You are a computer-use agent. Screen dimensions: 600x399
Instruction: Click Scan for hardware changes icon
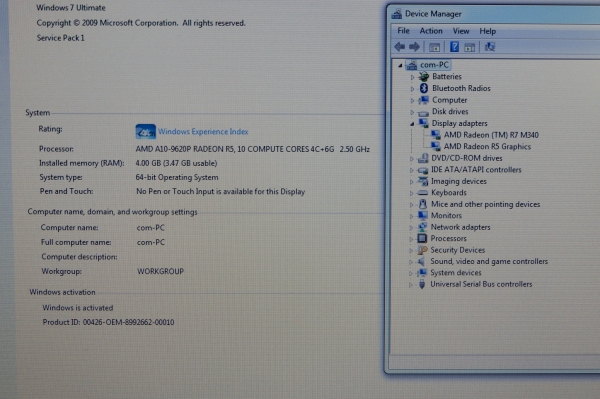490,47
